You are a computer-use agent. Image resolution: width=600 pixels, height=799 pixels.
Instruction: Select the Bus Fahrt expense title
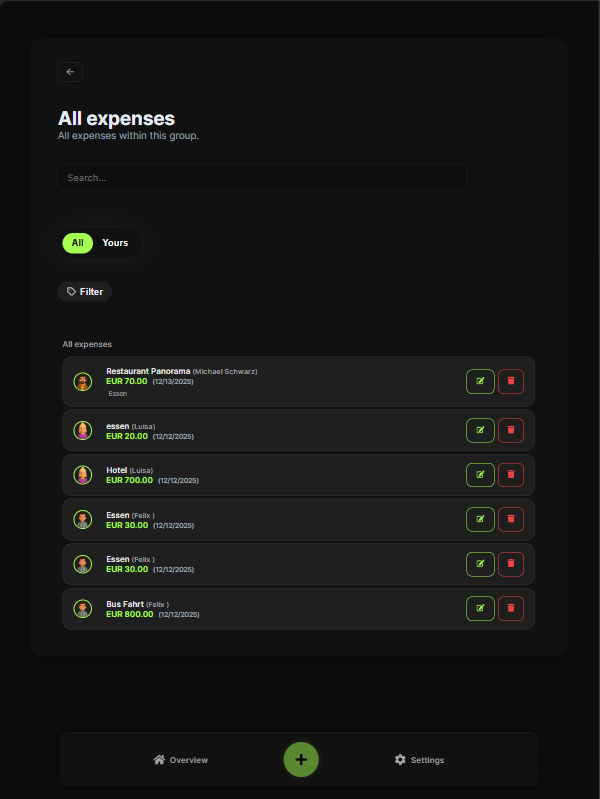click(125, 604)
